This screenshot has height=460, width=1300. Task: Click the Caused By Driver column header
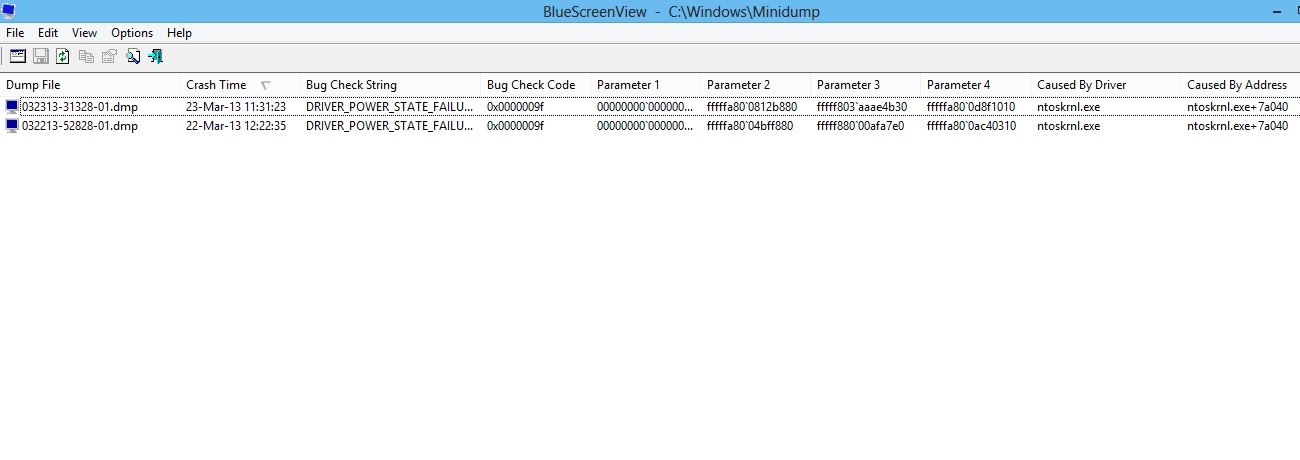click(1106, 85)
